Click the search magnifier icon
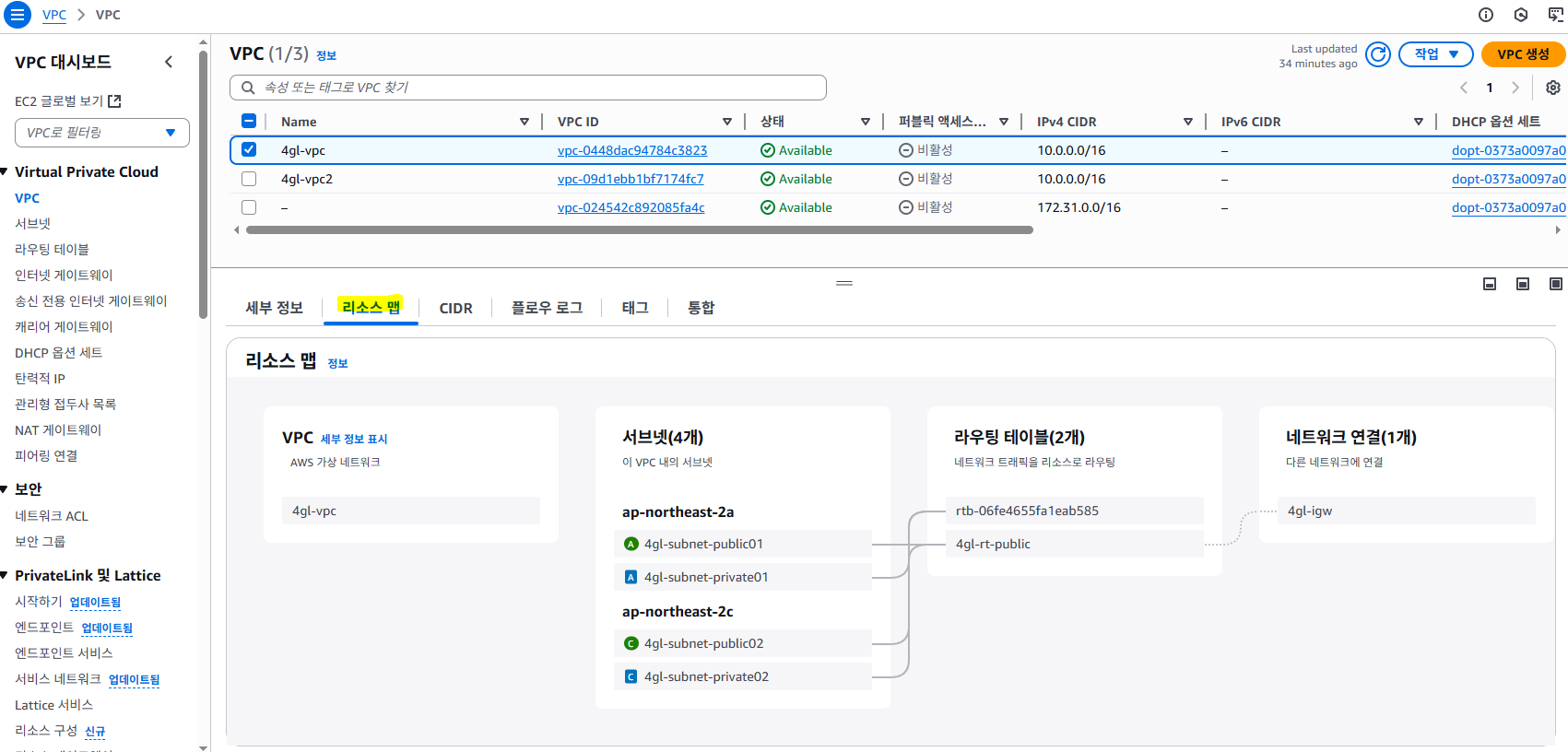The height and width of the screenshot is (752, 1568). tap(248, 88)
